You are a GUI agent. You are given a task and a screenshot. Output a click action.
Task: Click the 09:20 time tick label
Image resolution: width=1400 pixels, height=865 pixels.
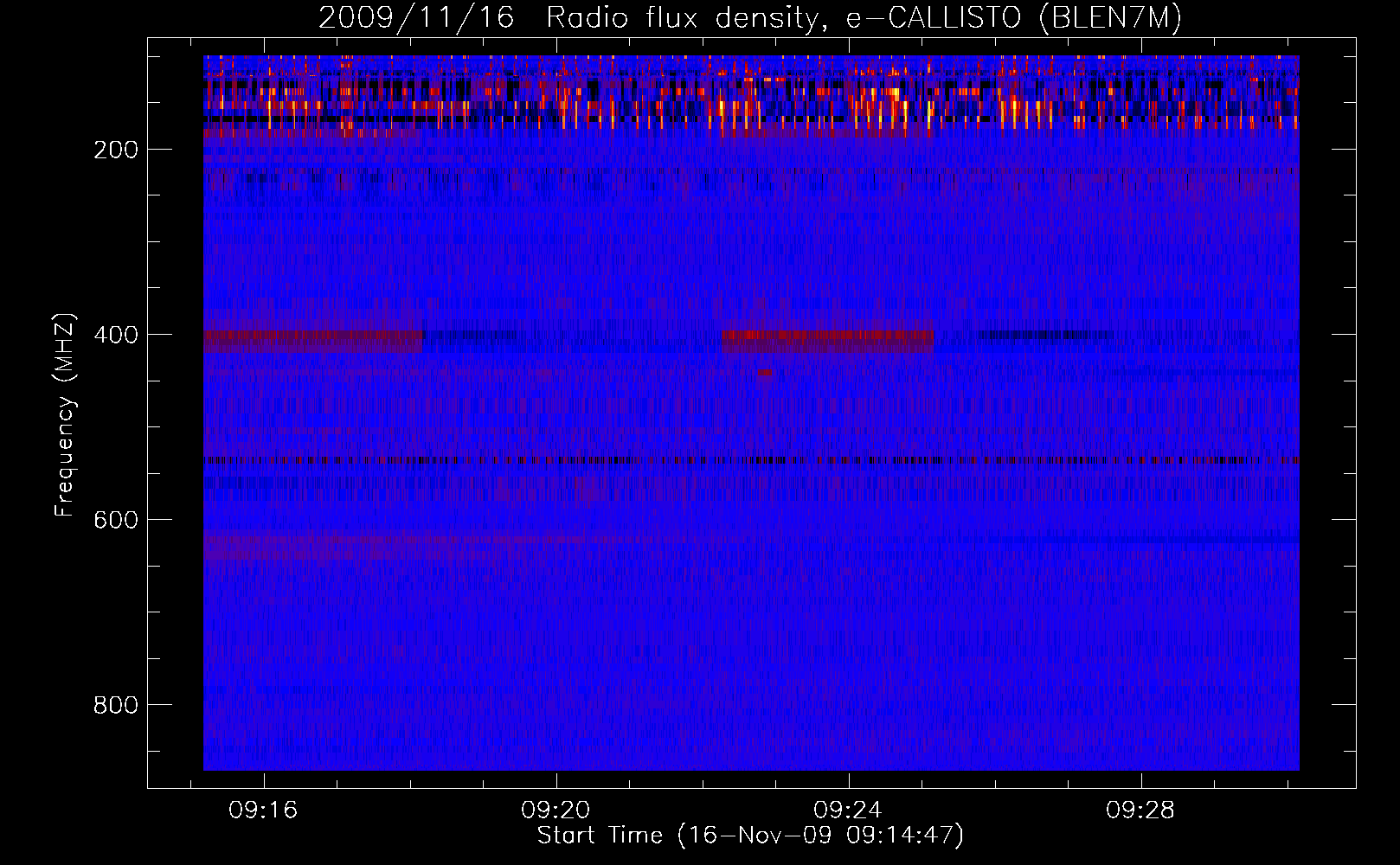(x=556, y=810)
